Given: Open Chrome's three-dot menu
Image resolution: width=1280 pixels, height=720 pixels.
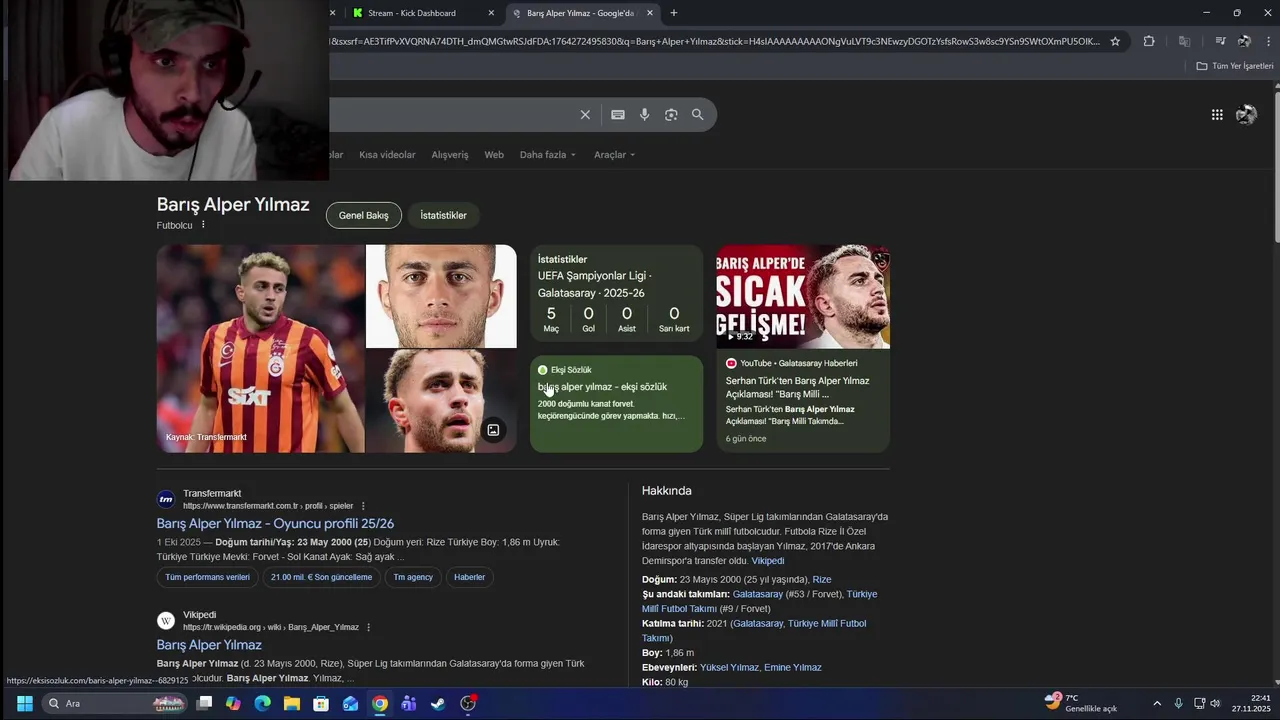Looking at the screenshot, I should point(1269,41).
